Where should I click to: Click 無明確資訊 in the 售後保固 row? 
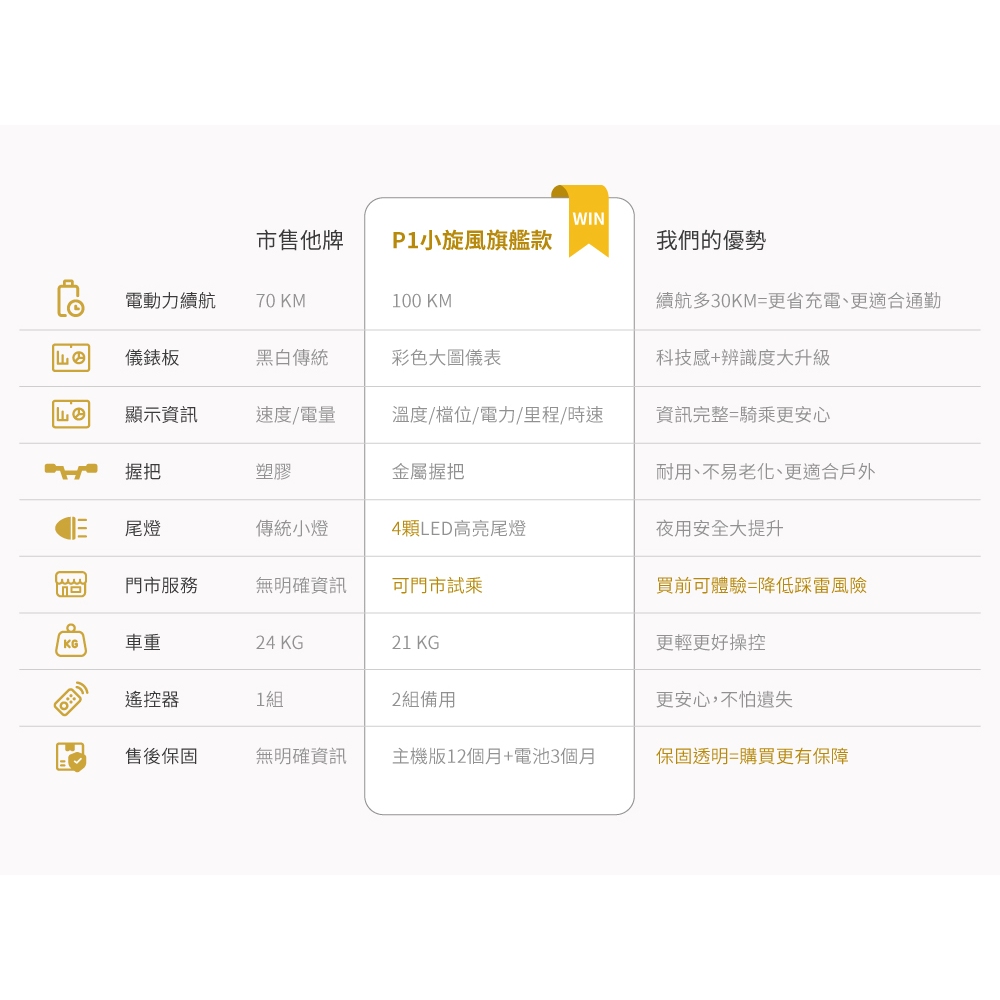pyautogui.click(x=301, y=756)
